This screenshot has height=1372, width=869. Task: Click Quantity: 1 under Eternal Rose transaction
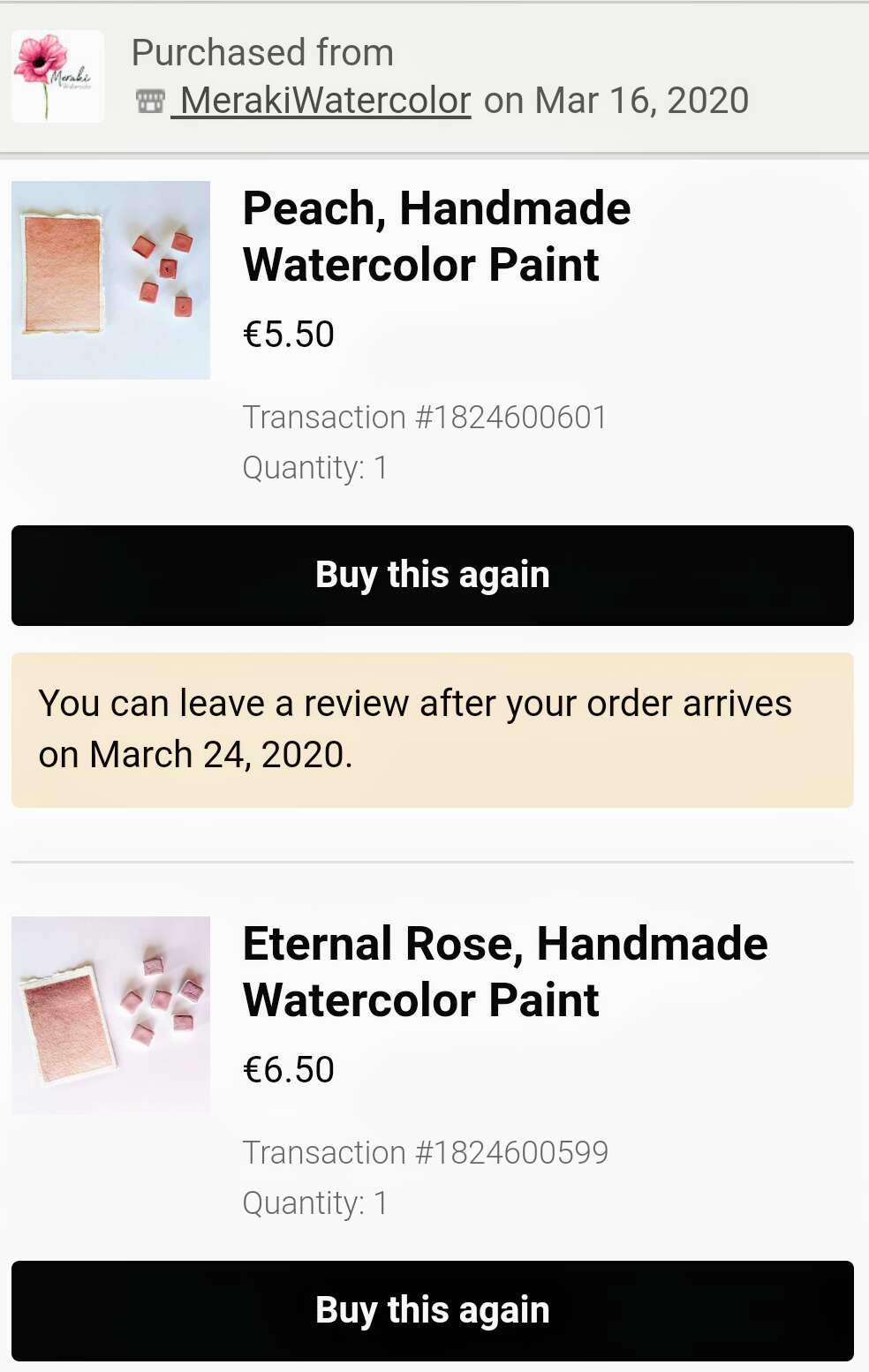[x=315, y=1203]
